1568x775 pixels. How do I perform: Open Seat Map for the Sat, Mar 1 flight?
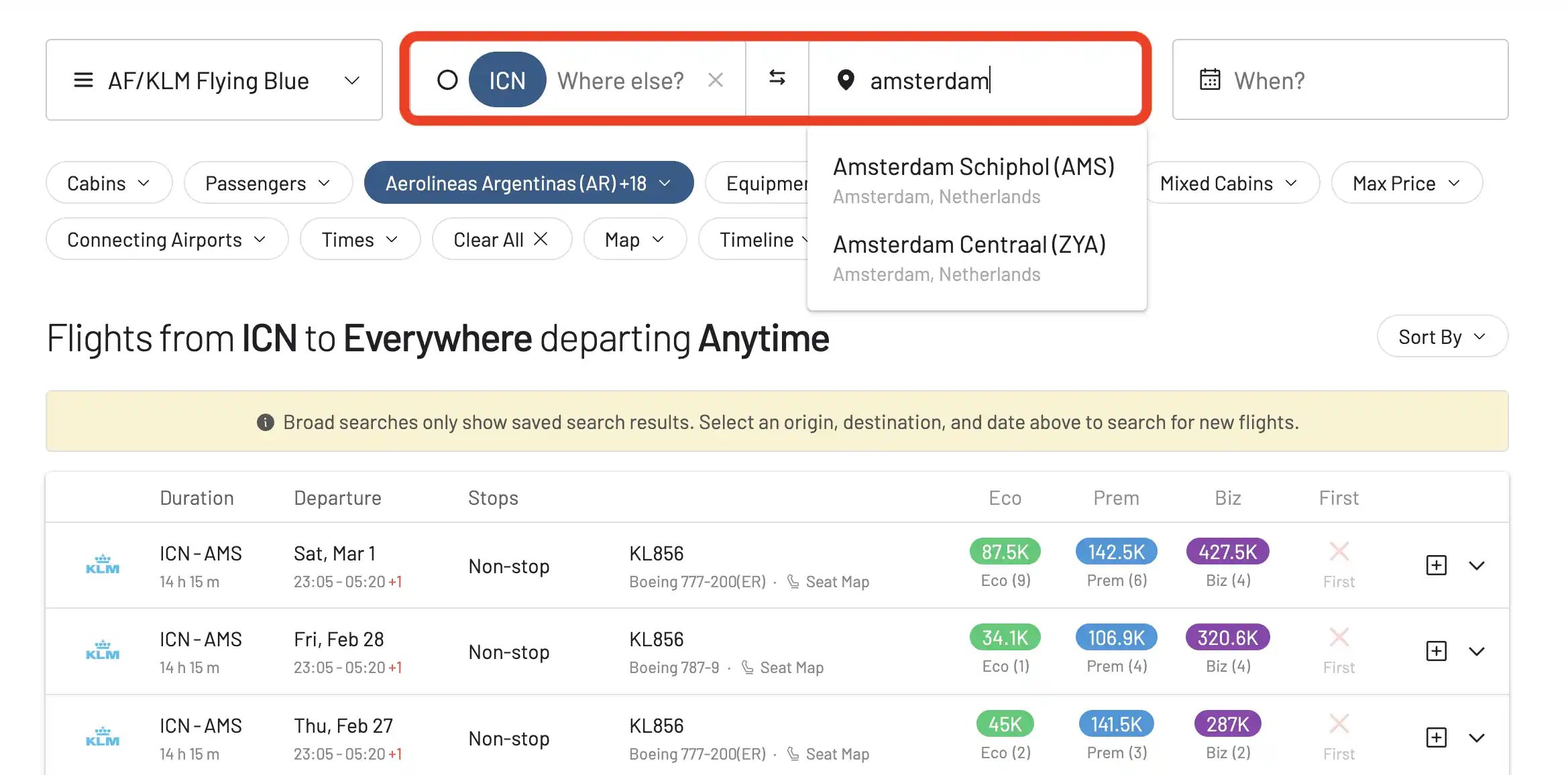click(828, 582)
